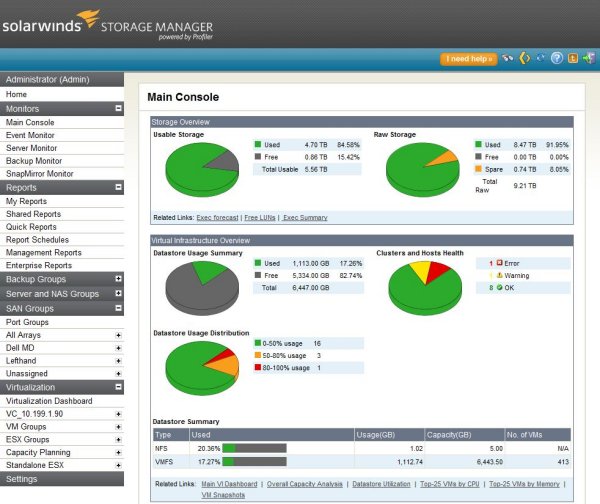Open Management Reports

click(62, 253)
